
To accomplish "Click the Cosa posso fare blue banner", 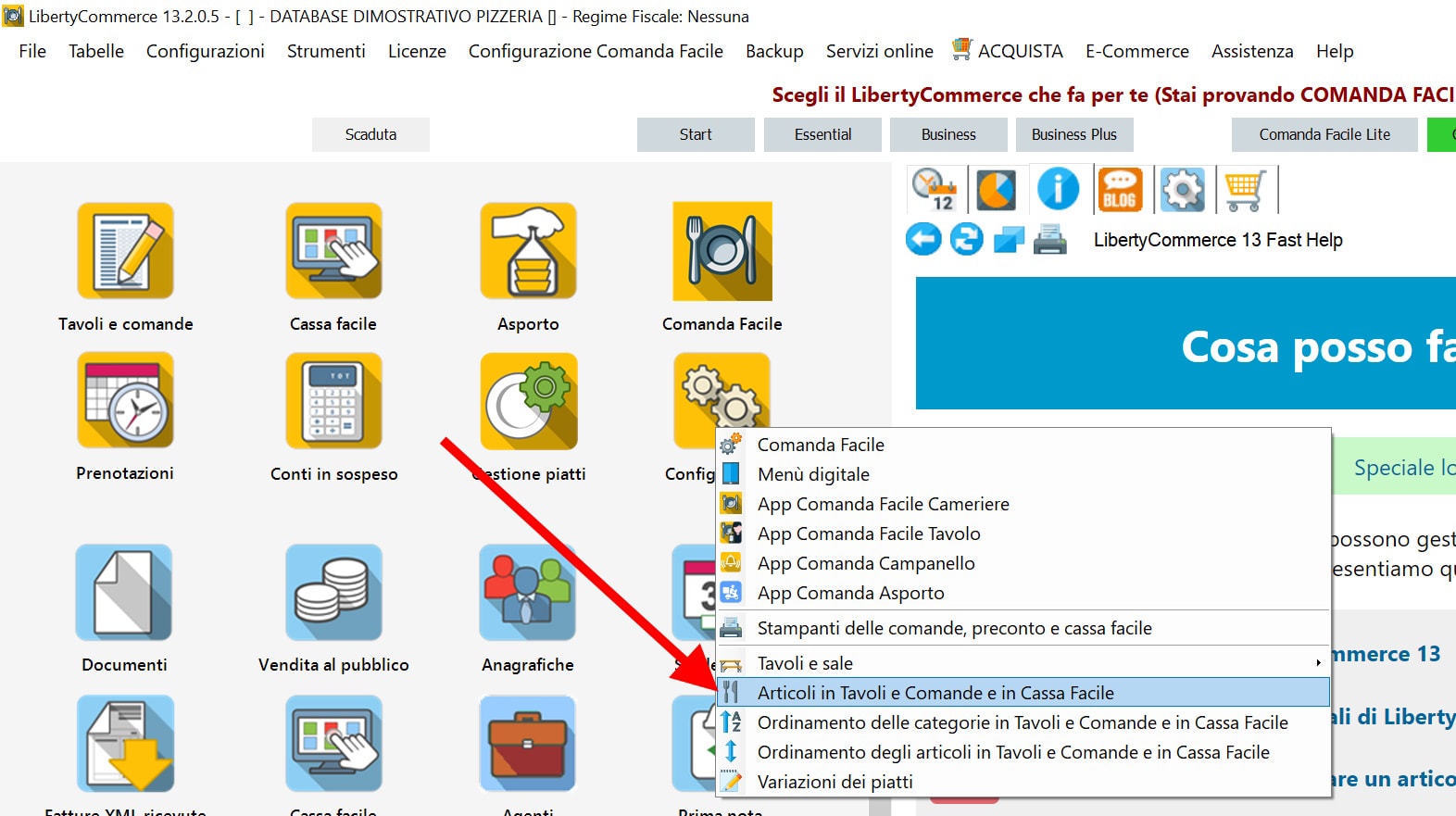I will tap(1186, 343).
